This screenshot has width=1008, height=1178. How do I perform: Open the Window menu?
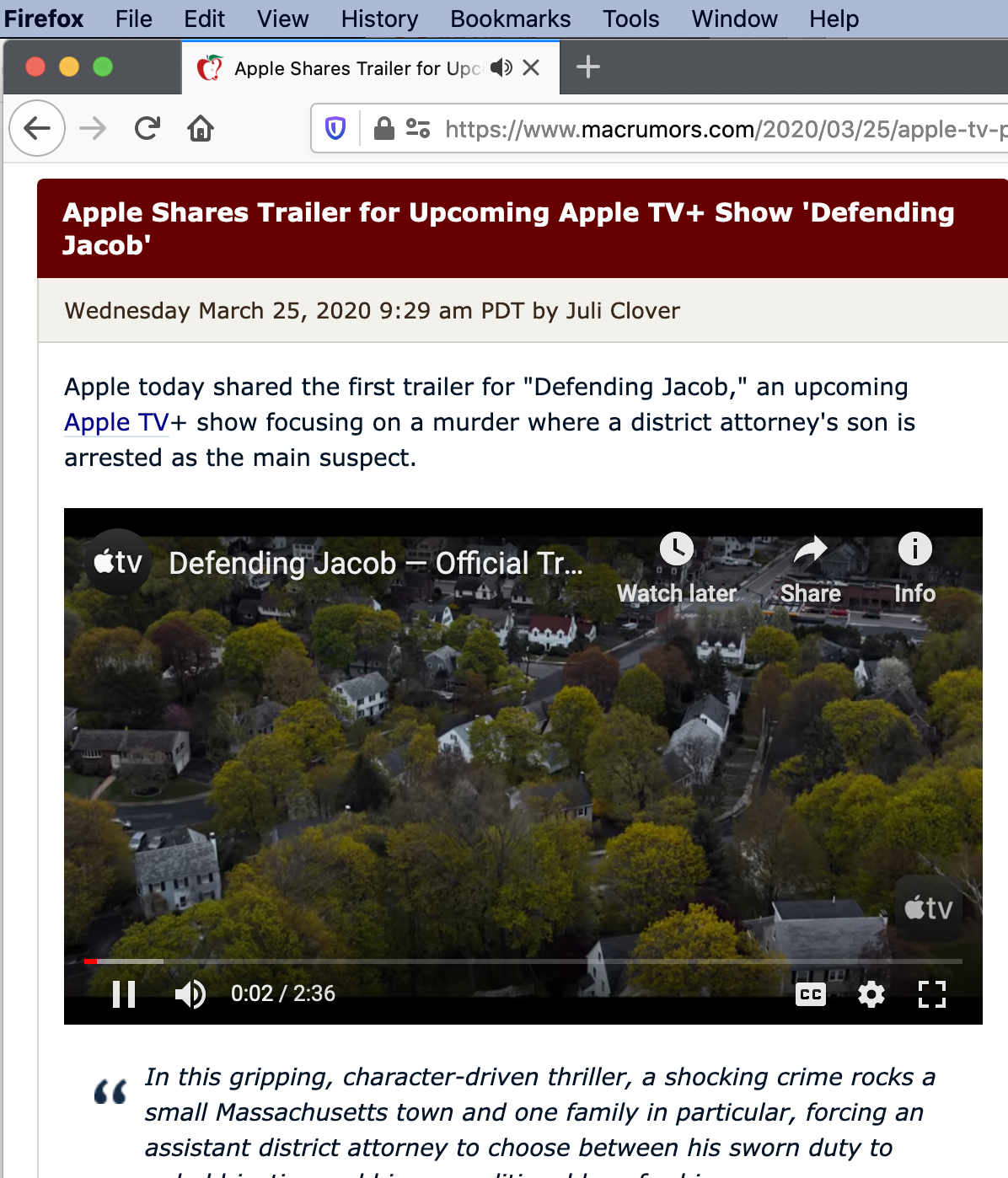(x=735, y=19)
